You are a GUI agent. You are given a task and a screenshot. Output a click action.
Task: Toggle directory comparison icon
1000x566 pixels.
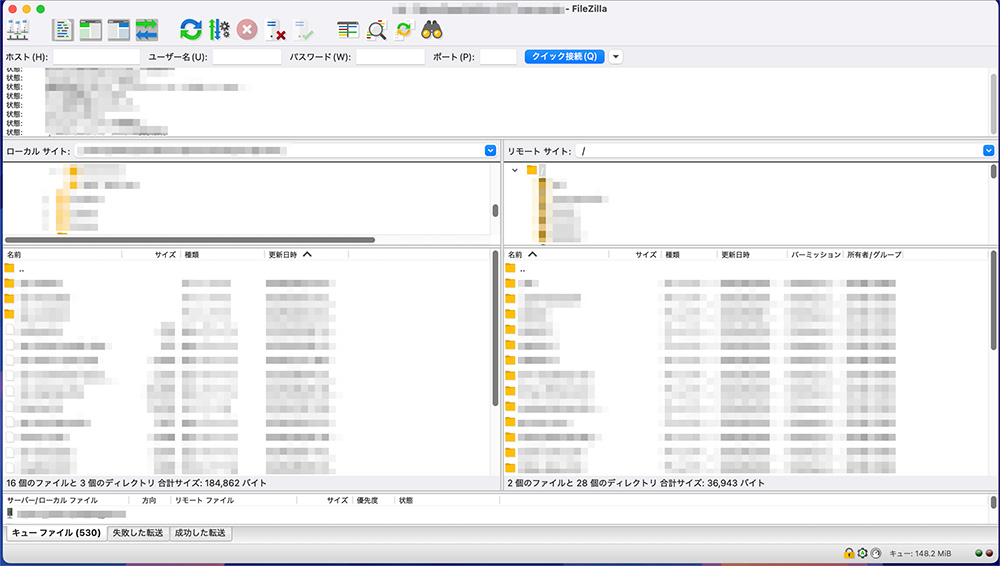[x=376, y=30]
